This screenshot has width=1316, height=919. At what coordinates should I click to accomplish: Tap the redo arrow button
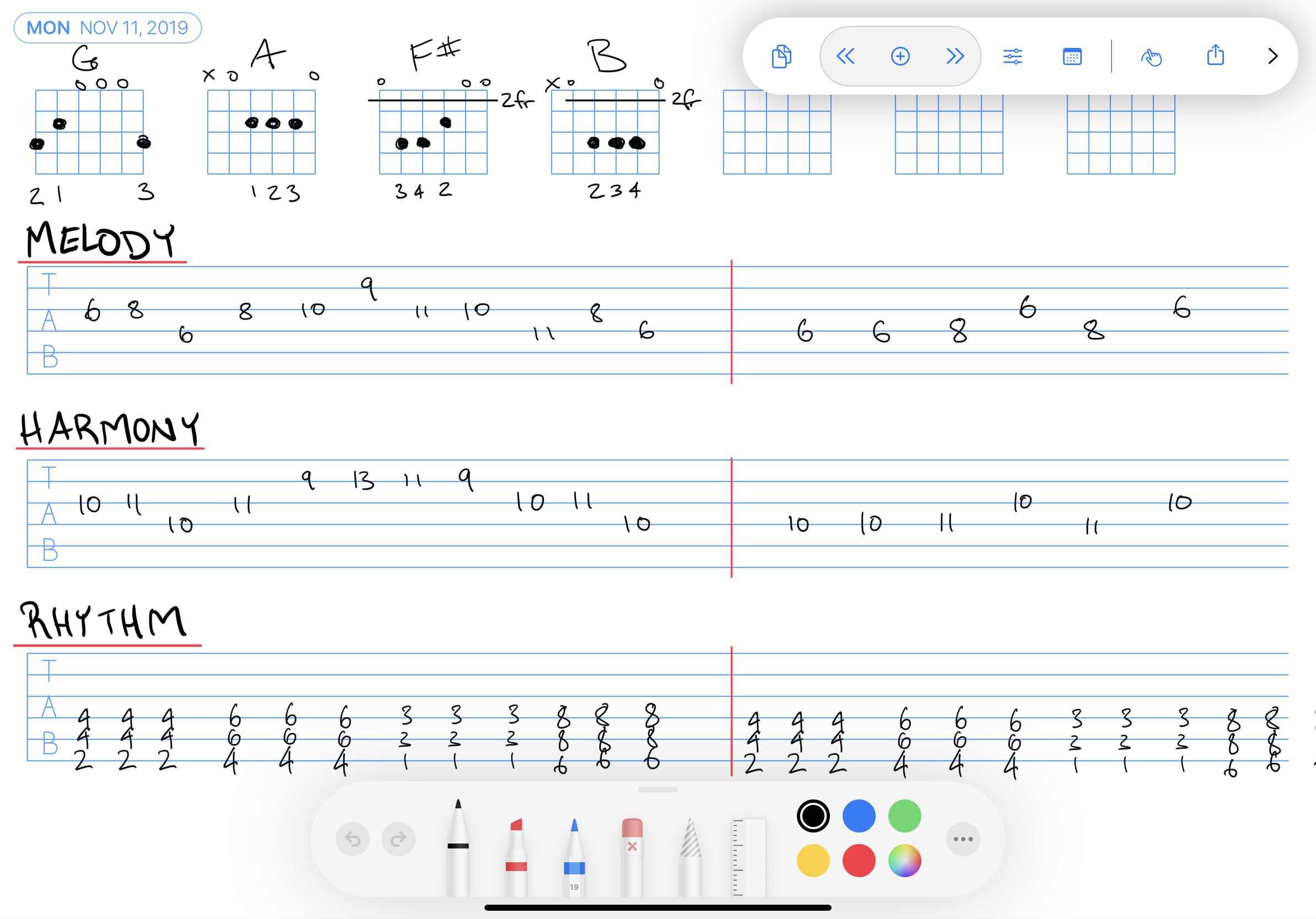pyautogui.click(x=398, y=839)
